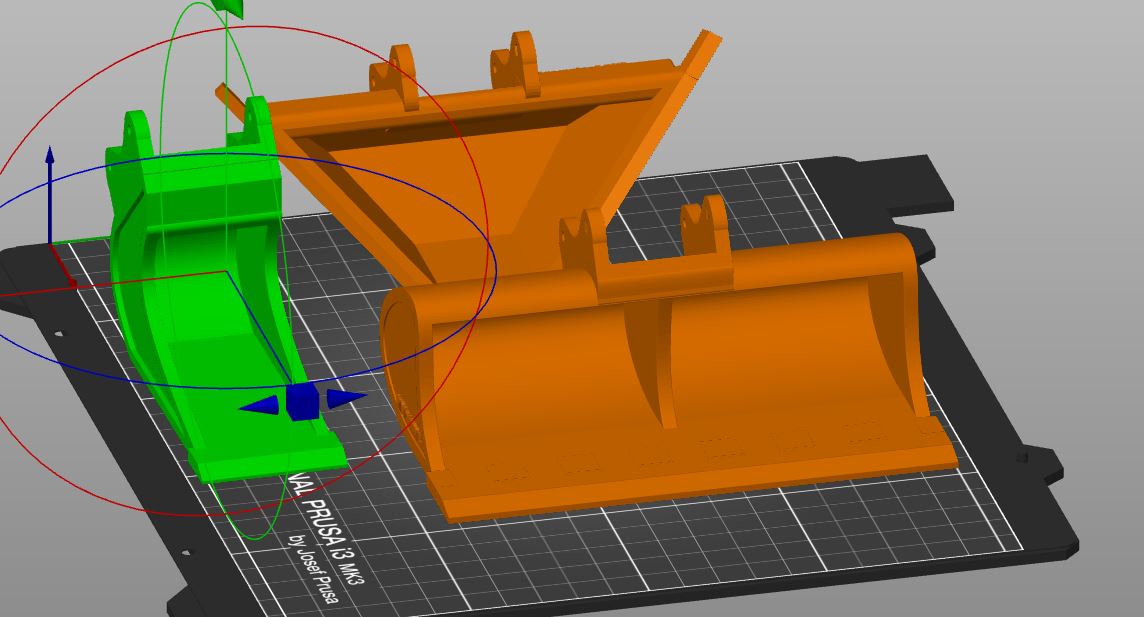1144x617 pixels.
Task: Select the green narrow bucket model
Action: pyautogui.click(x=190, y=300)
